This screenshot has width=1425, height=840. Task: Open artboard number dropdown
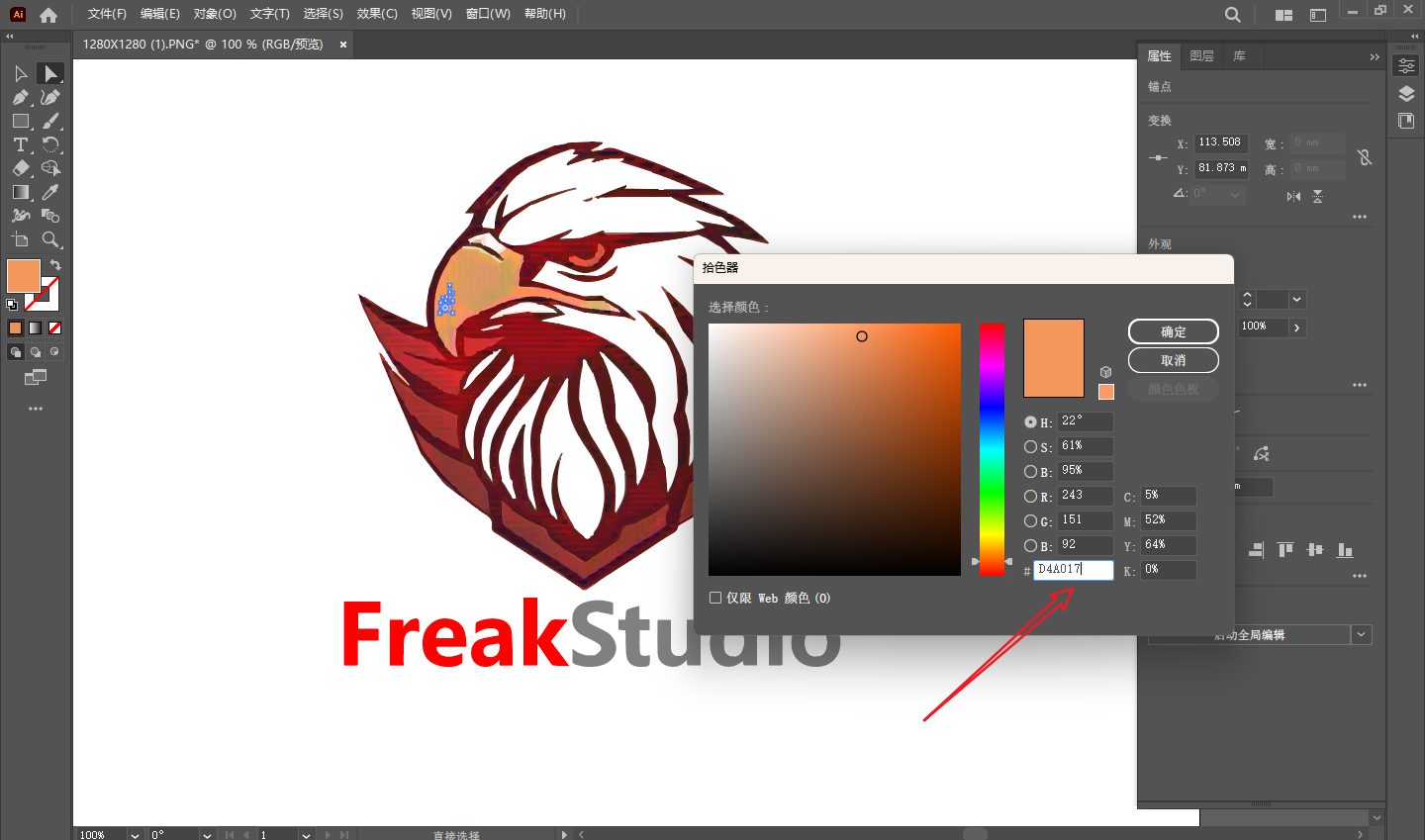point(306,835)
